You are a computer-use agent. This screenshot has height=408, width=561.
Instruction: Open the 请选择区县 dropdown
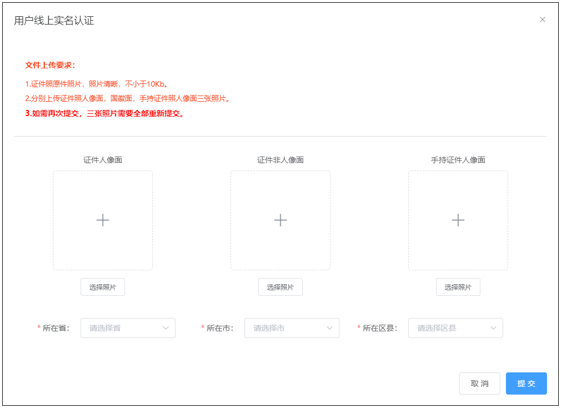point(455,328)
